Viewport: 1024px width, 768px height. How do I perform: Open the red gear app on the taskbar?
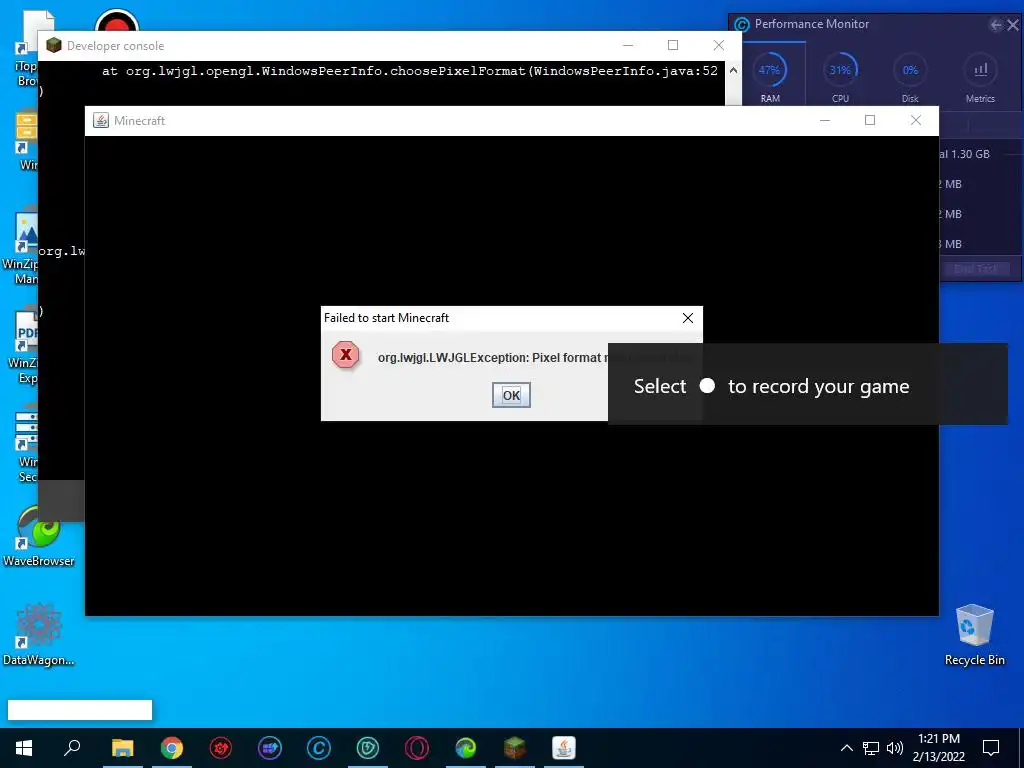221,748
